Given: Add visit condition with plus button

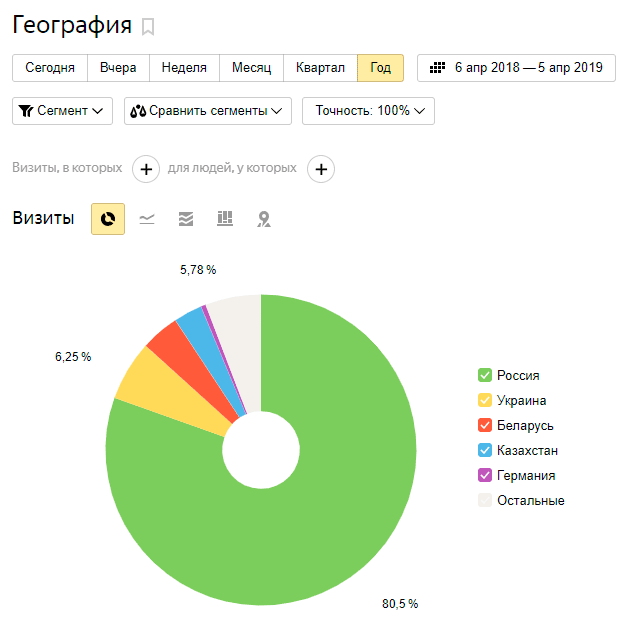Looking at the screenshot, I should (146, 169).
